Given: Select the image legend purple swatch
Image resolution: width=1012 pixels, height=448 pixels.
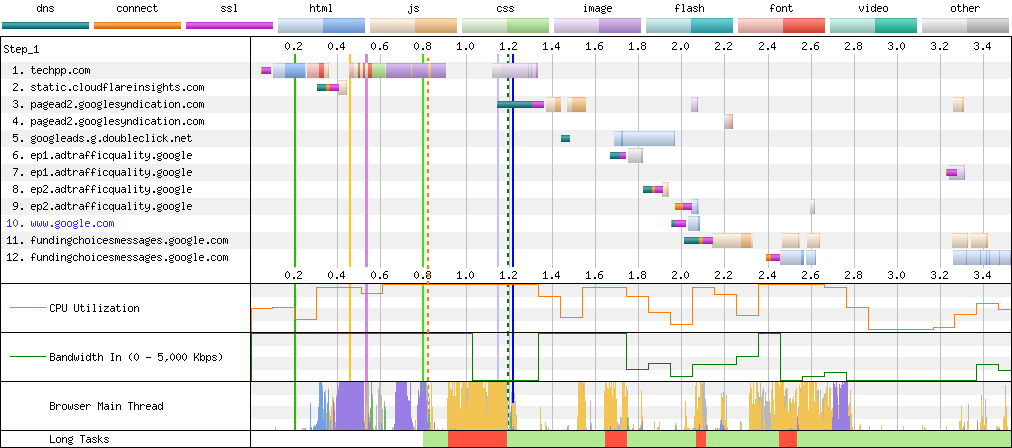Looking at the screenshot, I should pos(598,25).
